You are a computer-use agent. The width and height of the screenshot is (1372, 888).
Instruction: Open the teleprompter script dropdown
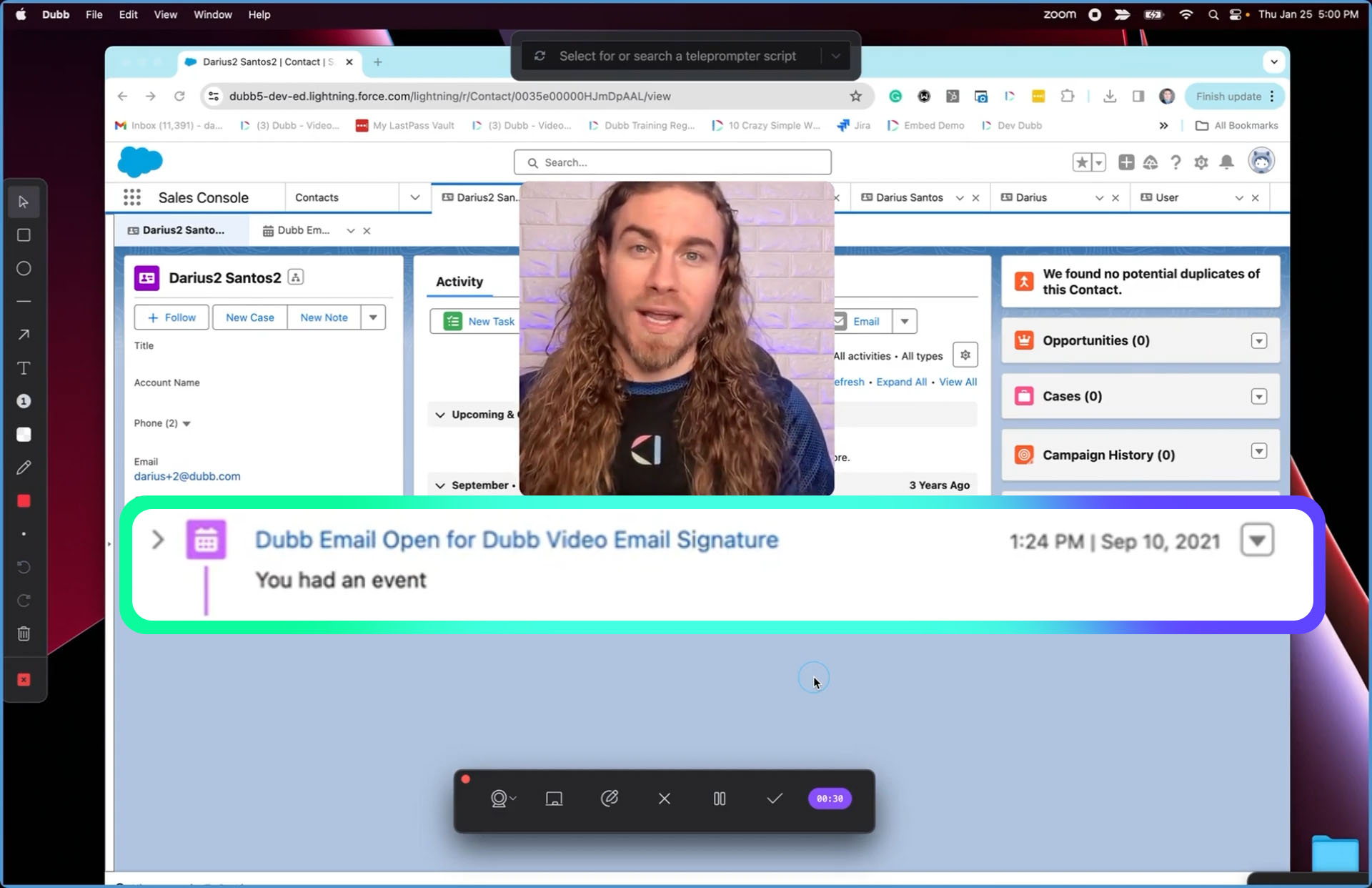835,56
